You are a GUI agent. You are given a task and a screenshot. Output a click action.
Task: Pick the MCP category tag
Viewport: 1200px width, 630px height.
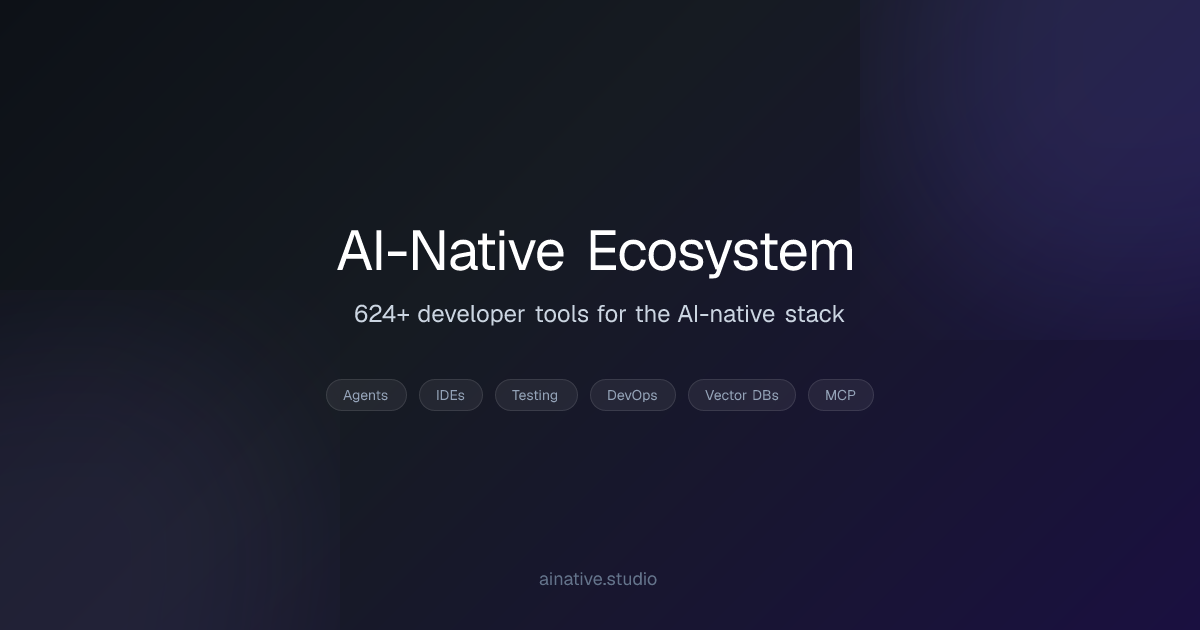click(840, 395)
